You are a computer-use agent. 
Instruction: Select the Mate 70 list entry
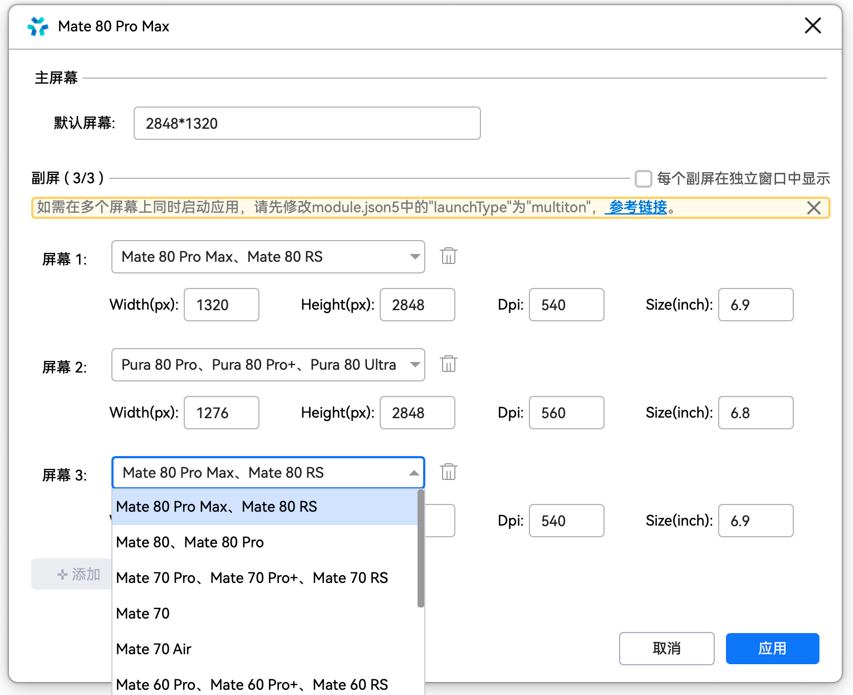click(x=143, y=613)
